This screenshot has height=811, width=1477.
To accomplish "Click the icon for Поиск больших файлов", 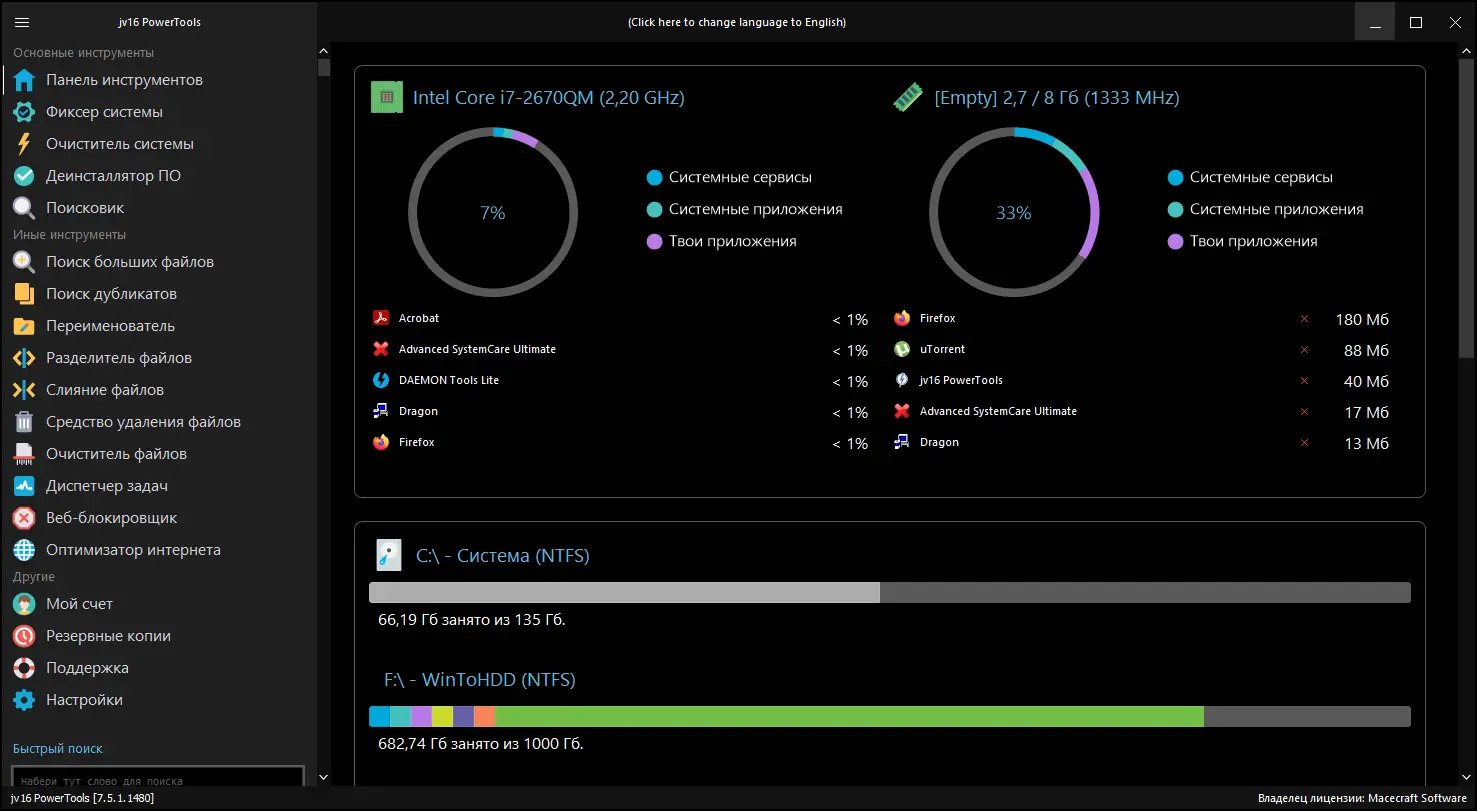I will pyautogui.click(x=25, y=262).
